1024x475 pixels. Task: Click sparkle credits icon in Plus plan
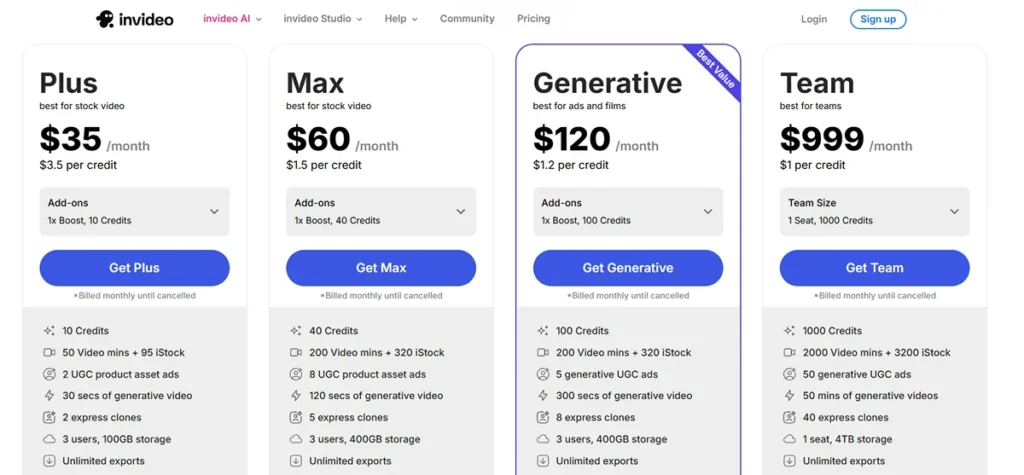(x=49, y=331)
